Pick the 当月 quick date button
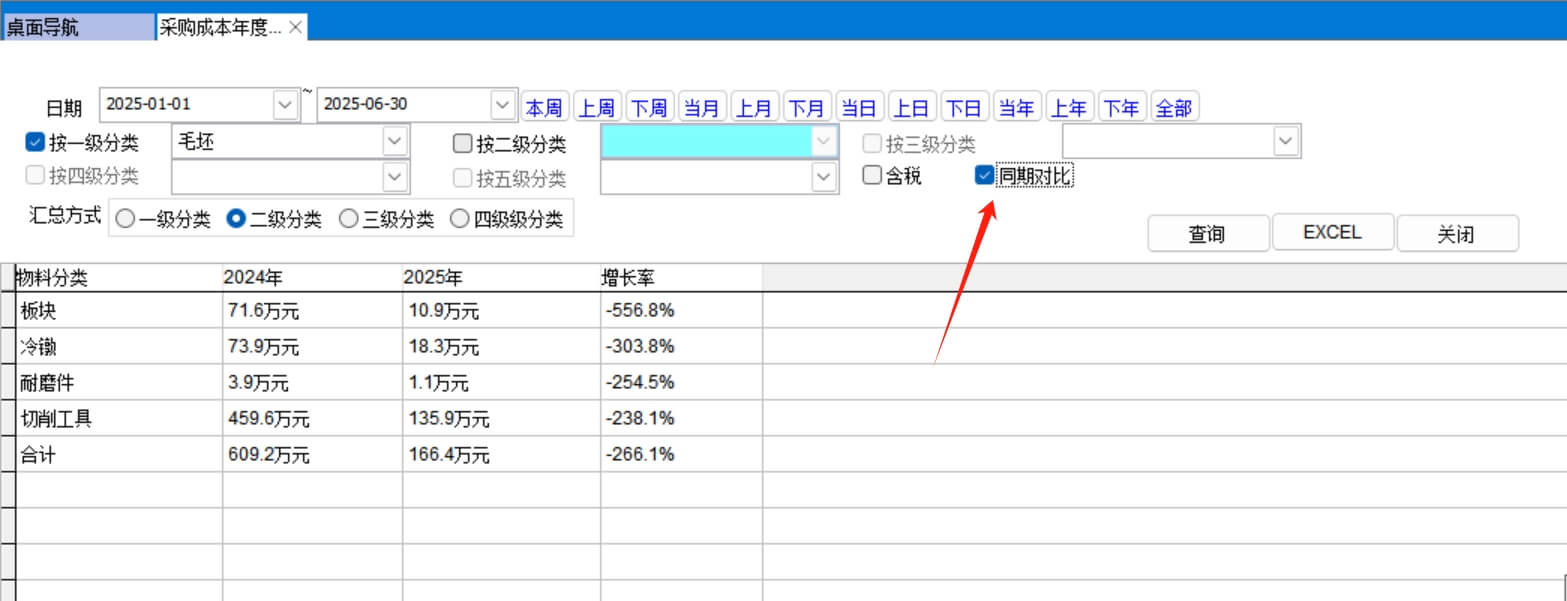The height and width of the screenshot is (601, 1567). tap(702, 108)
